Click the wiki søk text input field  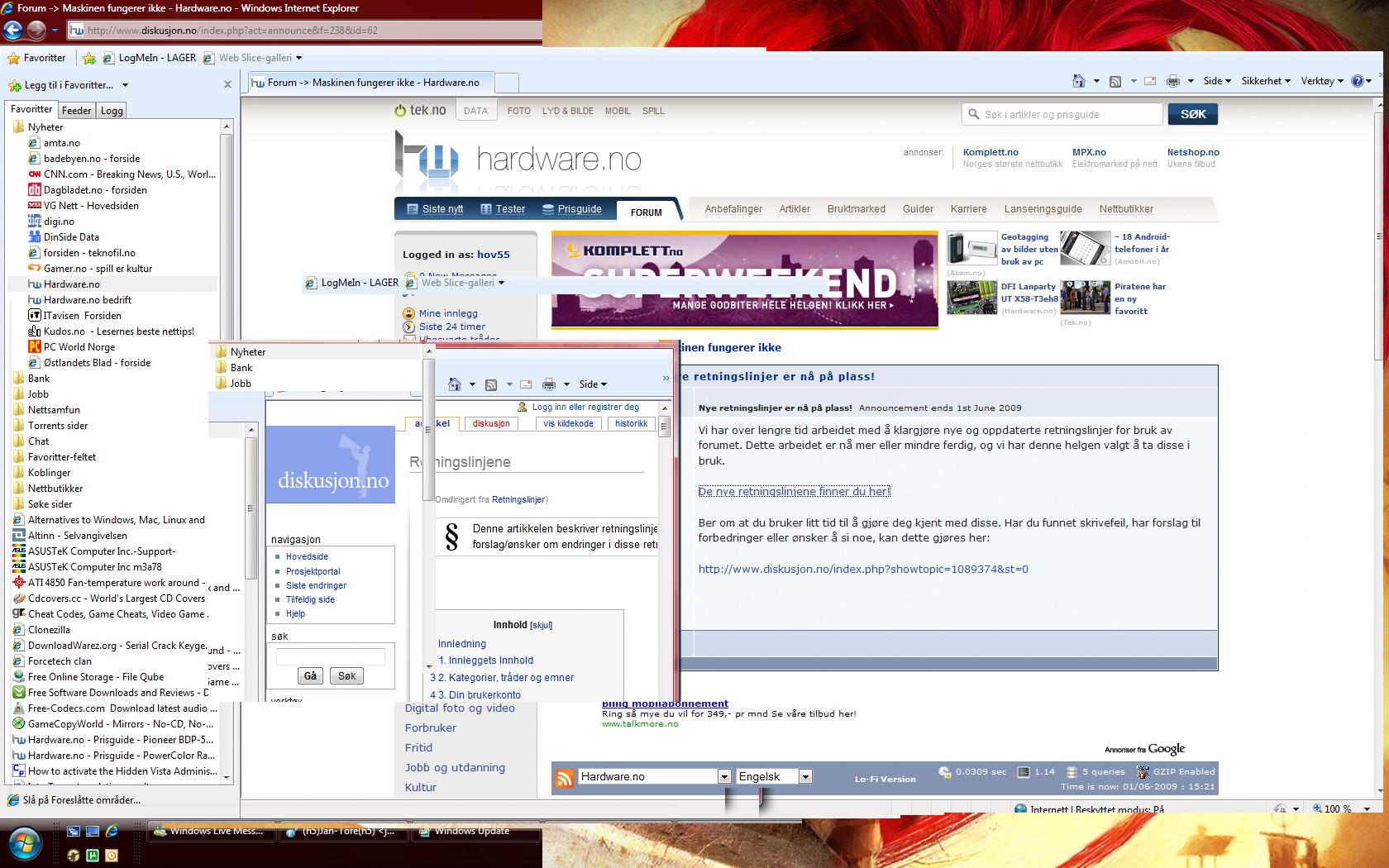click(x=330, y=656)
